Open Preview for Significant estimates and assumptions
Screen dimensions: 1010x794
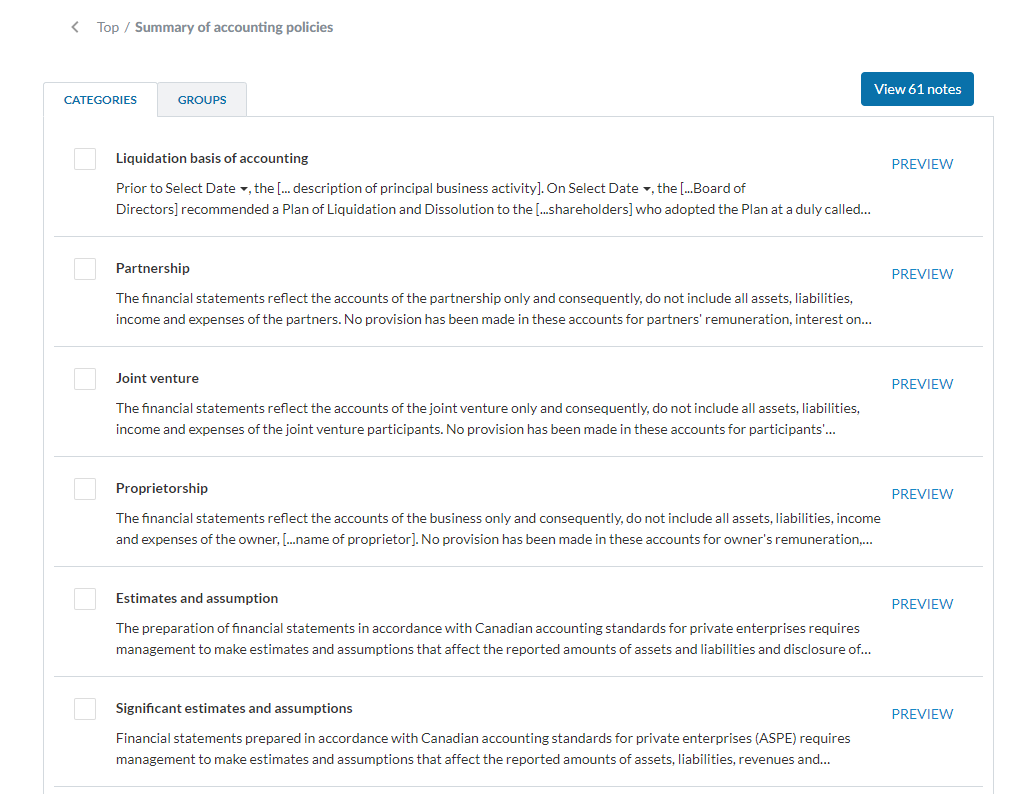coord(922,714)
